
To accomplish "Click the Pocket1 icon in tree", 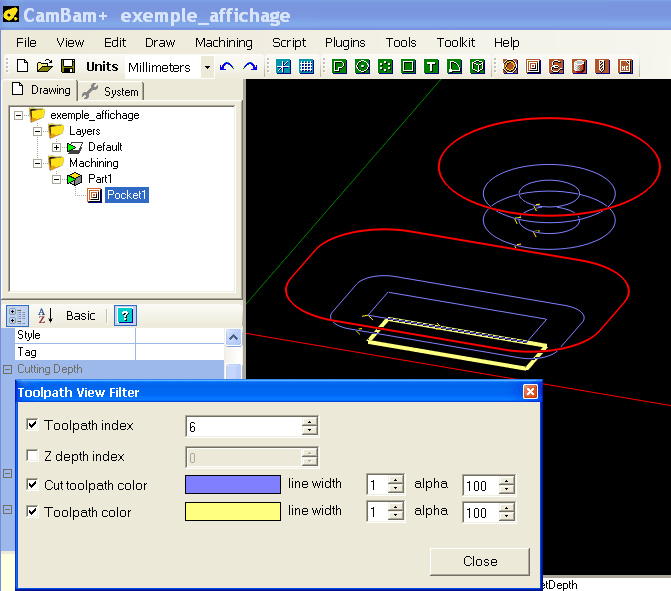I will point(94,195).
